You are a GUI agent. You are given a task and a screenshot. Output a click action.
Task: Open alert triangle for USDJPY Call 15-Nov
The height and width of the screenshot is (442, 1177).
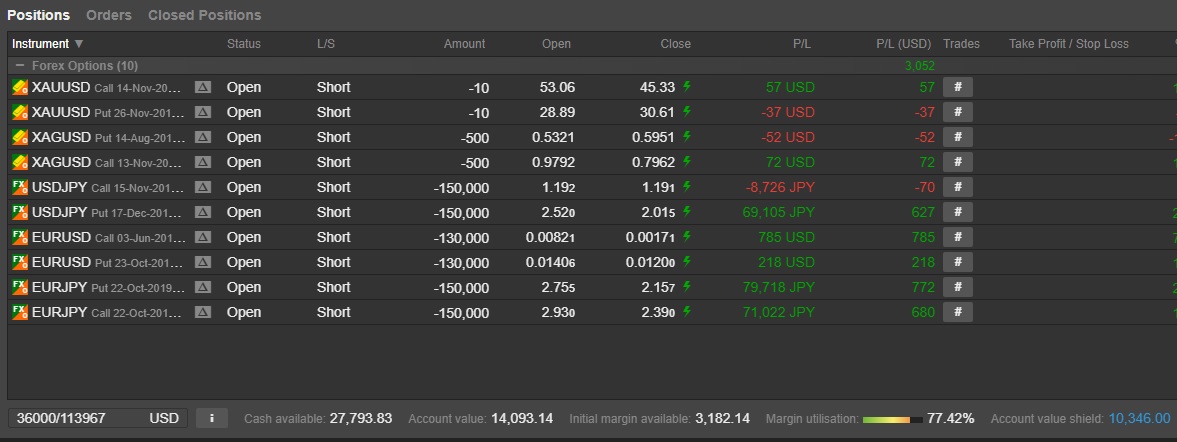point(203,187)
